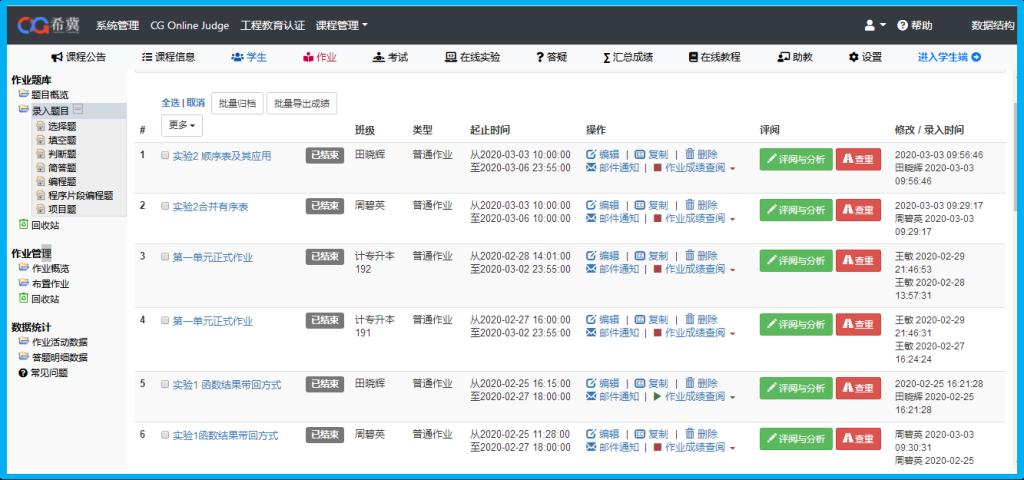This screenshot has width=1024, height=480.
Task: Switch to the 考试 tab
Action: (x=390, y=57)
